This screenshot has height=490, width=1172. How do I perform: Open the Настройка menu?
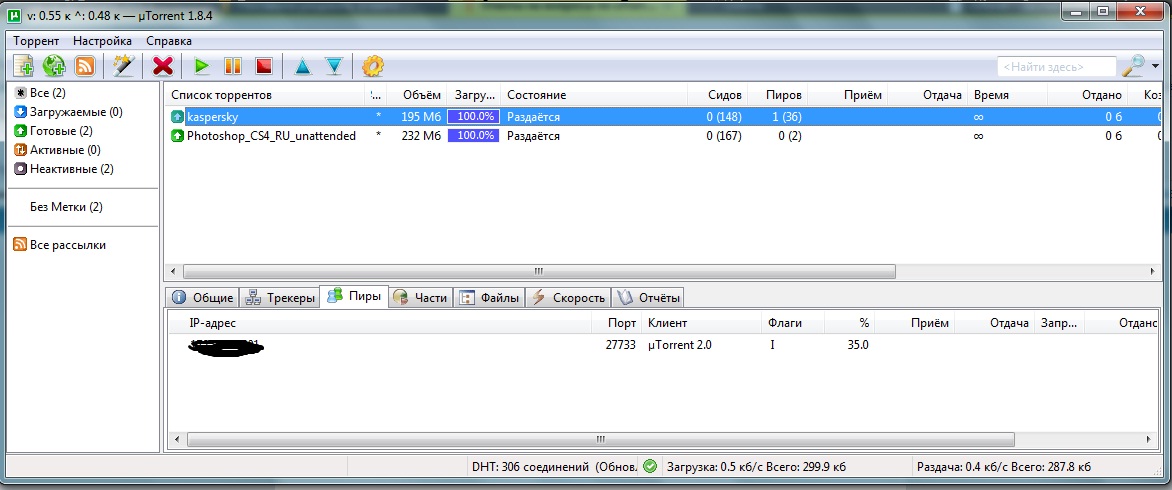[102, 41]
